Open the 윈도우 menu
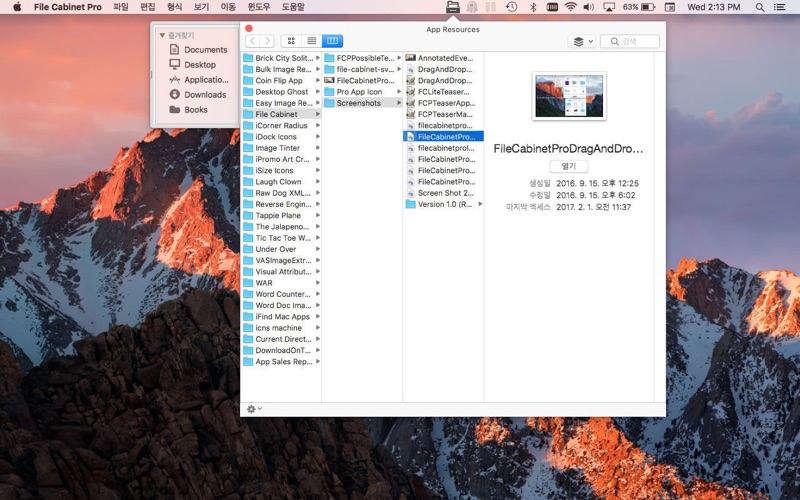The image size is (800, 500). pyautogui.click(x=259, y=7)
